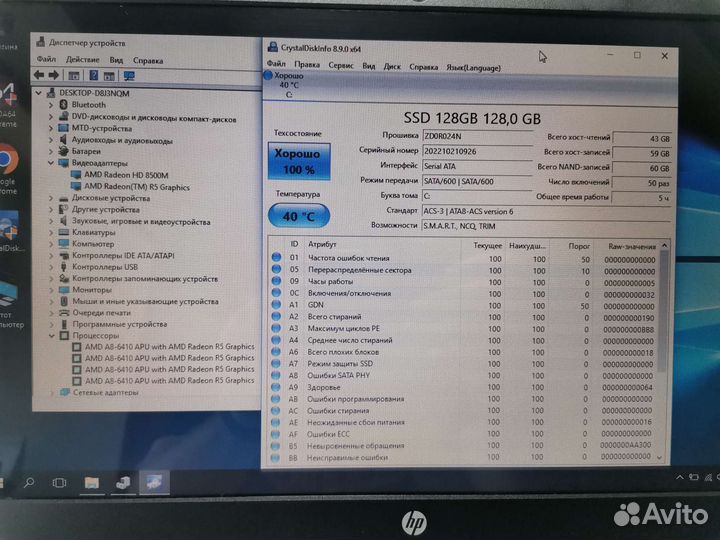The height and width of the screenshot is (540, 720).
Task: Open Справка menu in CrystalDiskInfo
Action: [x=423, y=67]
